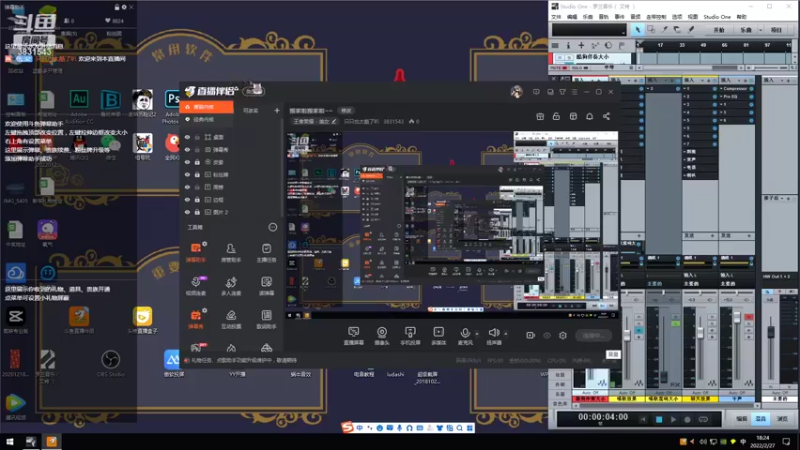Viewport: 800px width, 450px height.
Task: Add a 多媒体 media source
Action: (439, 336)
